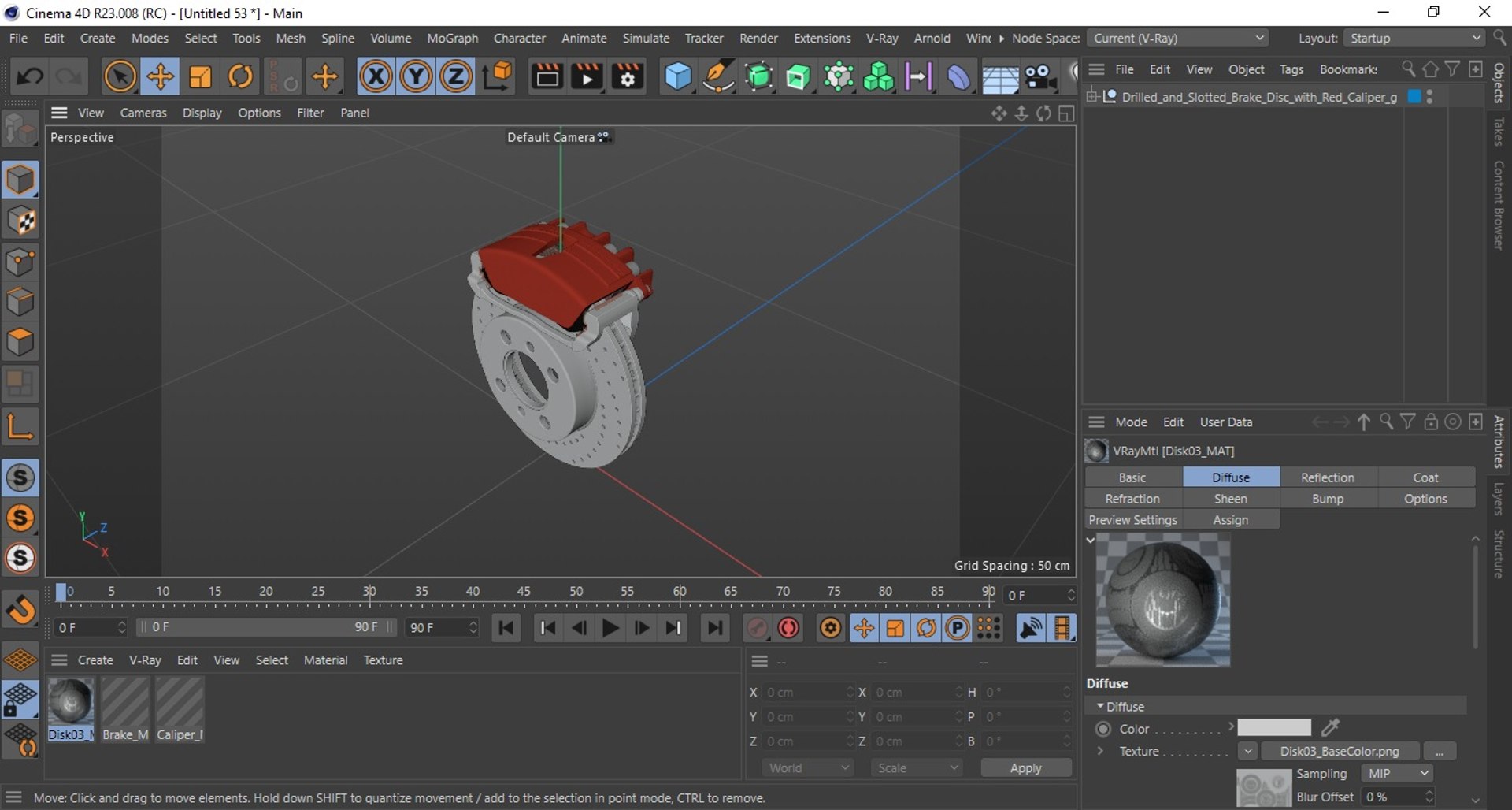
Task: Open the Coat tab
Action: tap(1425, 477)
